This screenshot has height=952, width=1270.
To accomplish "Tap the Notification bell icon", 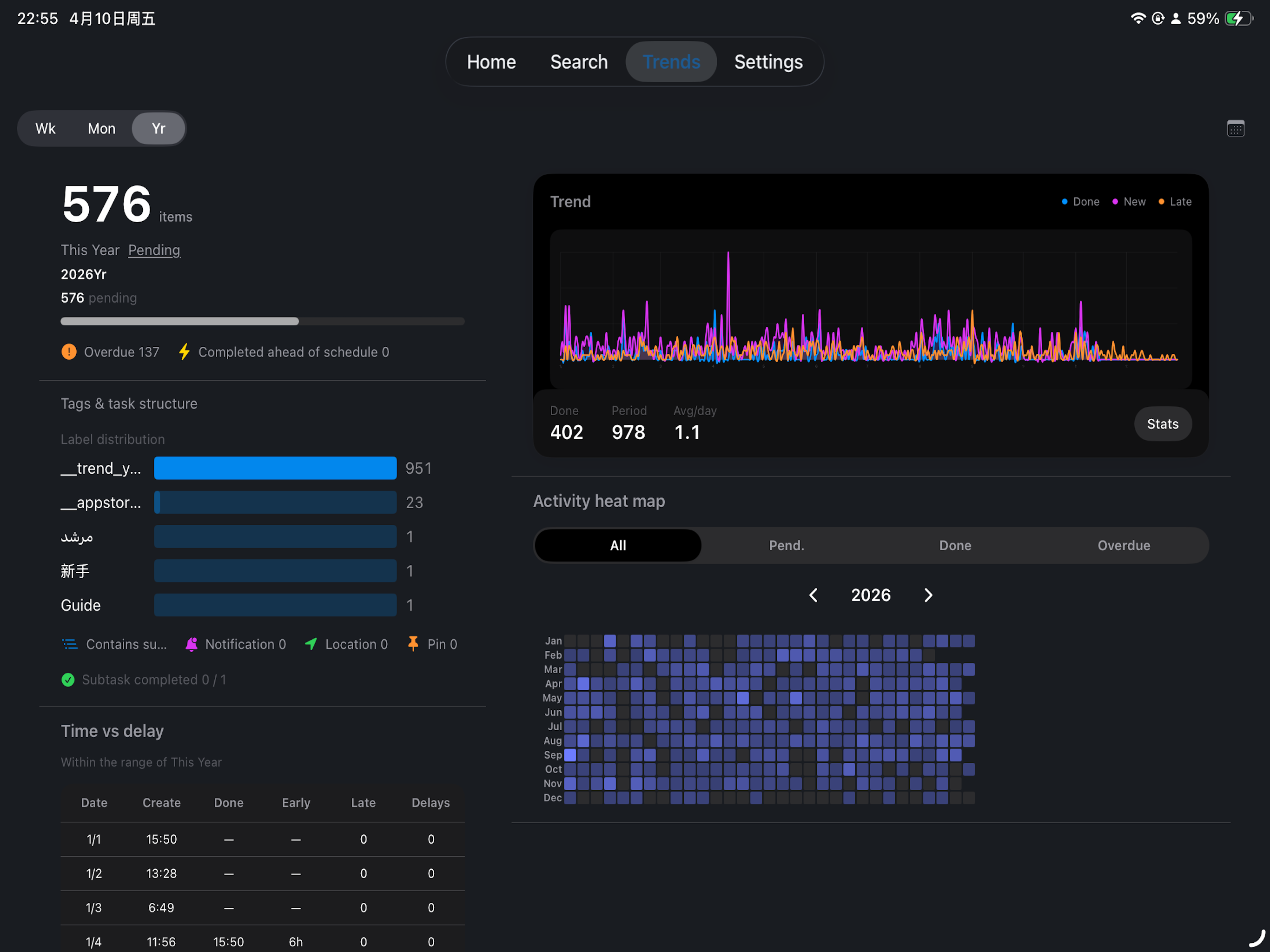I will point(192,644).
